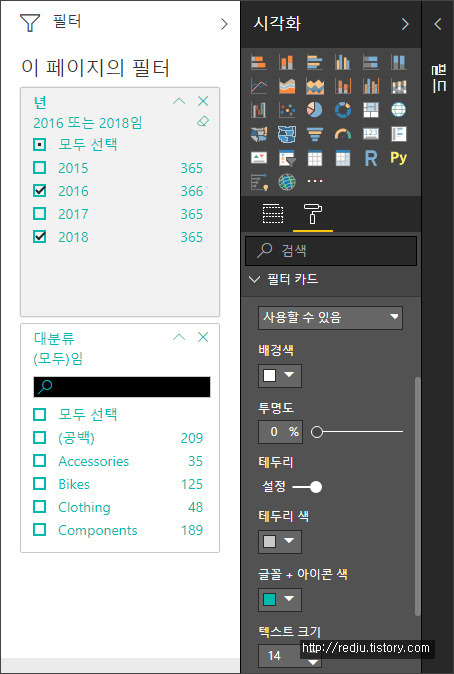454x674 pixels.
Task: Select the Pie chart visual
Action: coord(315,110)
